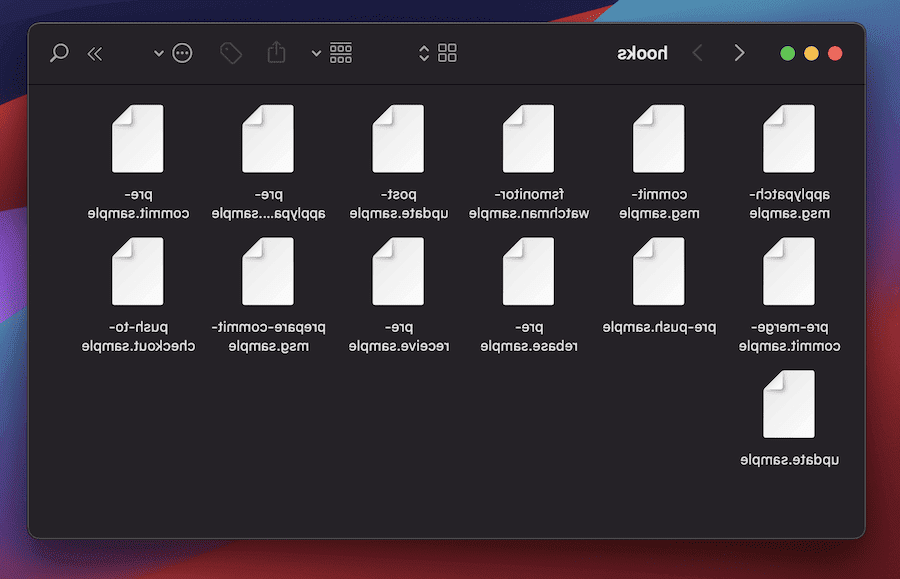Click the bright right-pointing navigation arrow

(739, 53)
